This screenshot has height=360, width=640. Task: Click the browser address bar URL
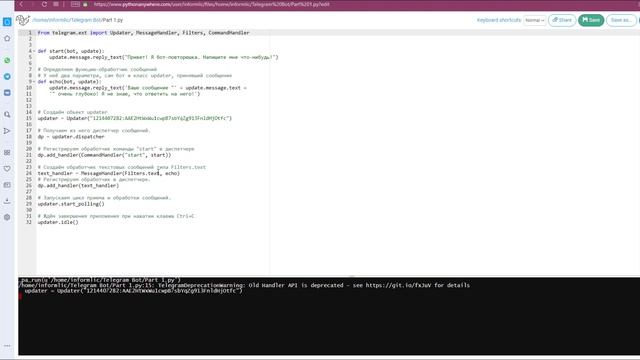click(211, 4)
